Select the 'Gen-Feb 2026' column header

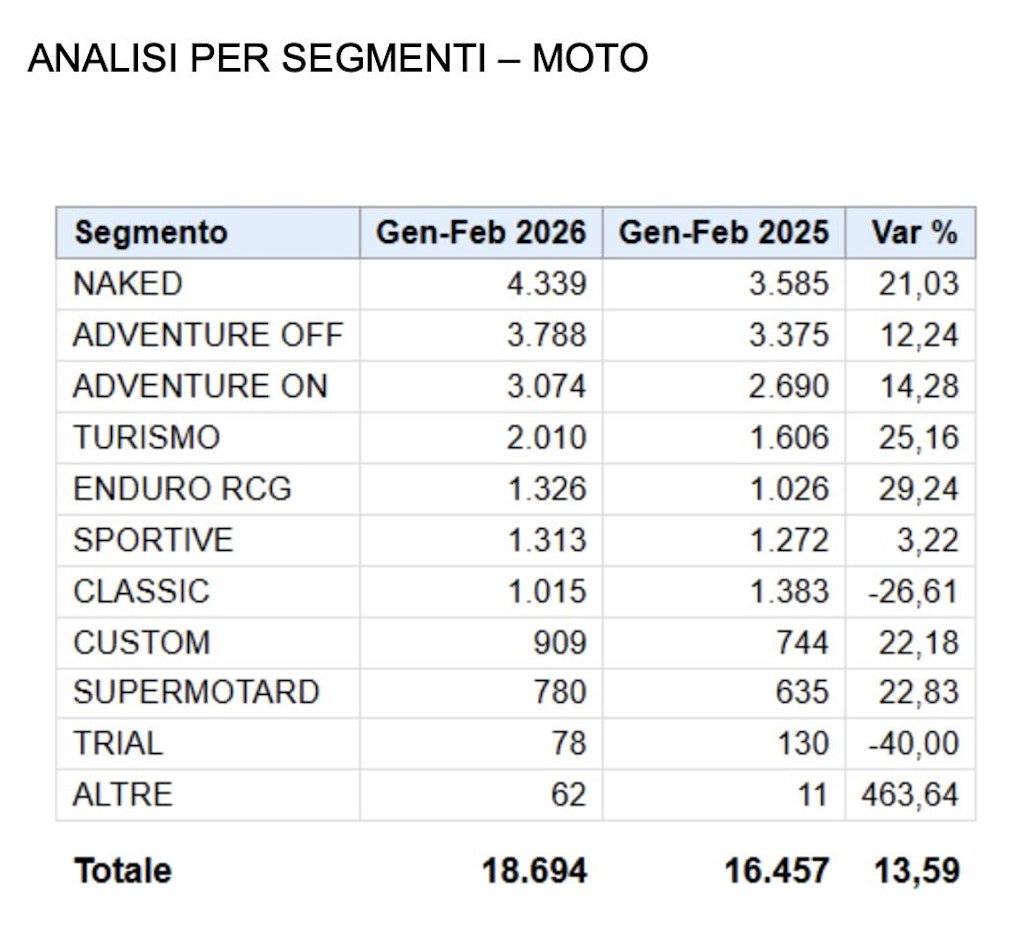[x=481, y=233]
